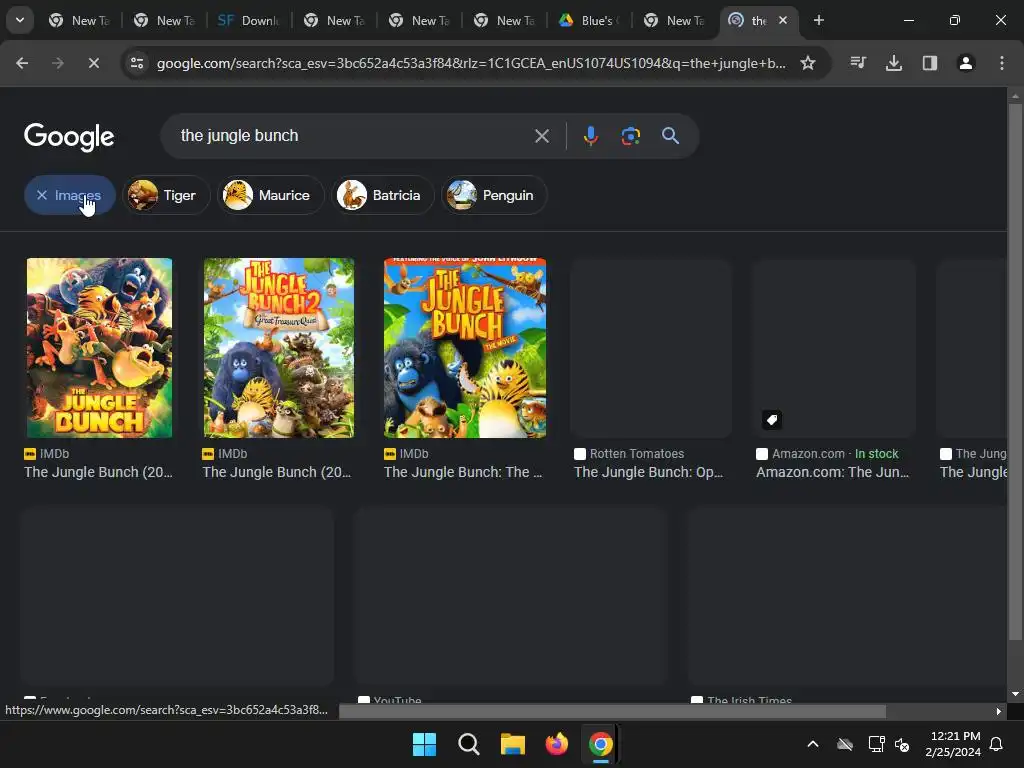Open the tab search dropdown arrow
The height and width of the screenshot is (768, 1024).
[20, 20]
